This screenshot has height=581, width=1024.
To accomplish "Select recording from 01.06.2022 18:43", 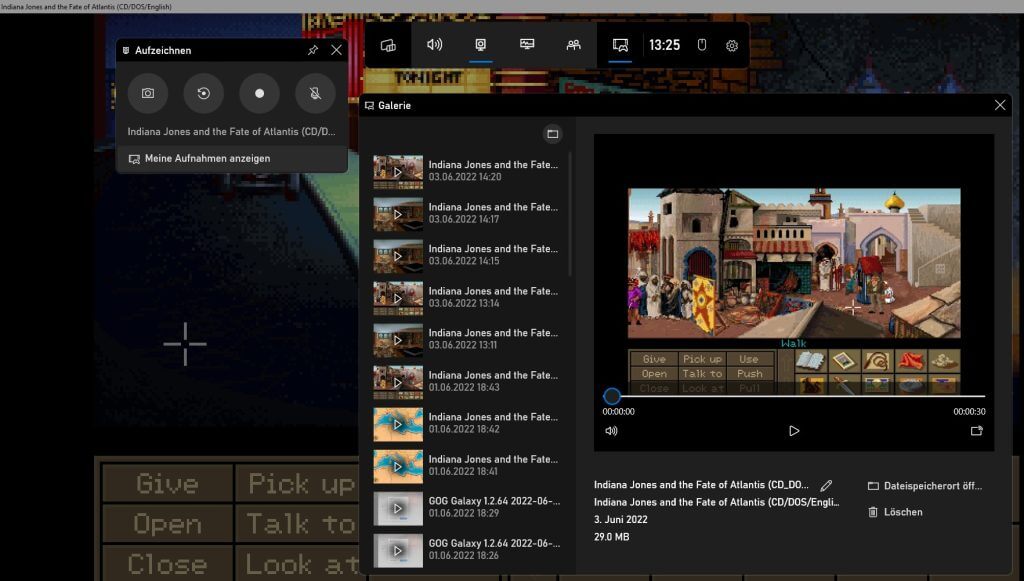I will click(468, 382).
